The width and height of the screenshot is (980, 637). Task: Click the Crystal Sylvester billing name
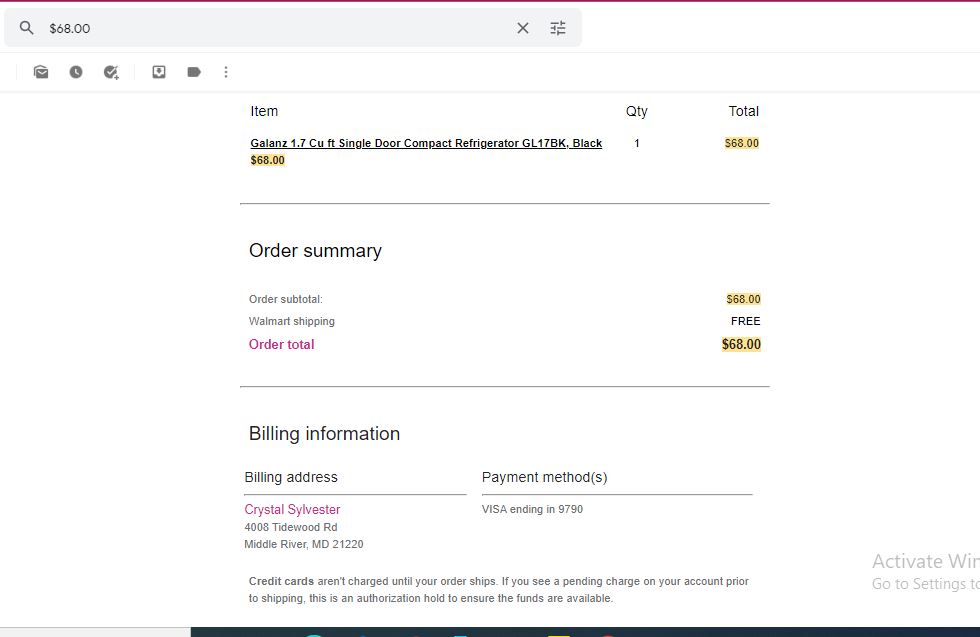292,509
